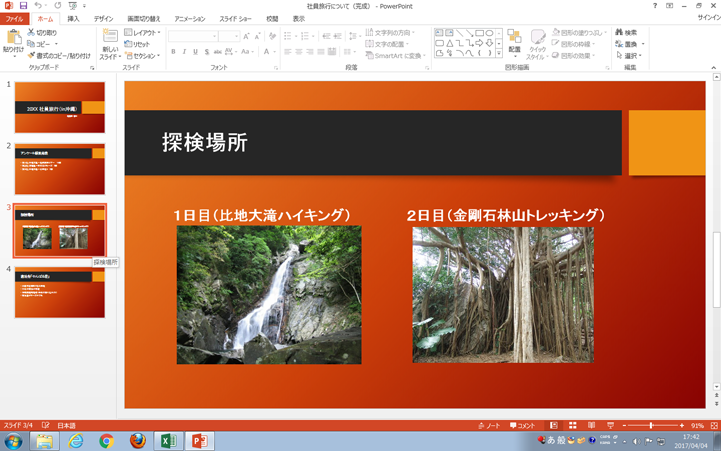This screenshot has height=451, width=721.
Task: Select the Rectangle shape in shapes gallery
Action: click(479, 33)
